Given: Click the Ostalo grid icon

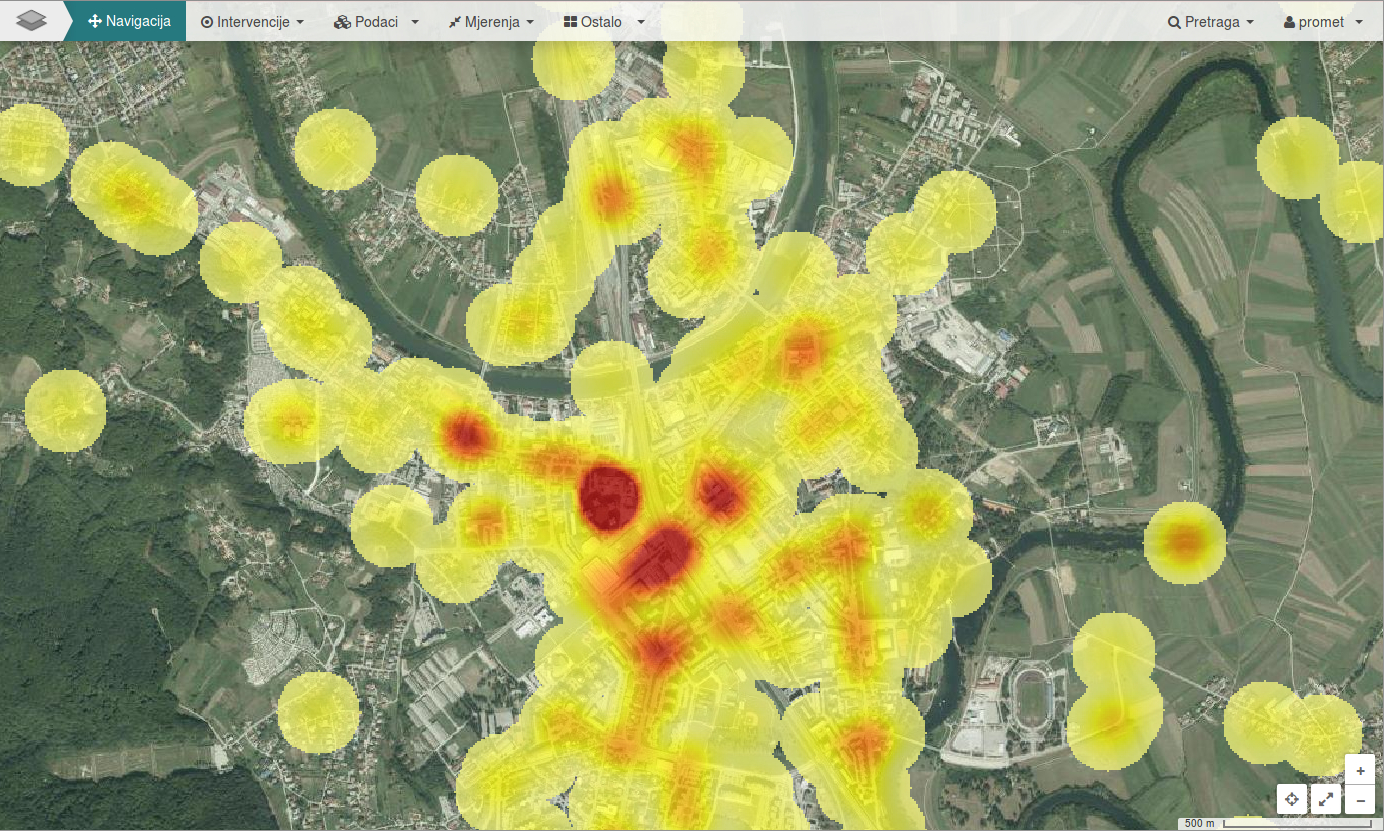Looking at the screenshot, I should tap(570, 22).
